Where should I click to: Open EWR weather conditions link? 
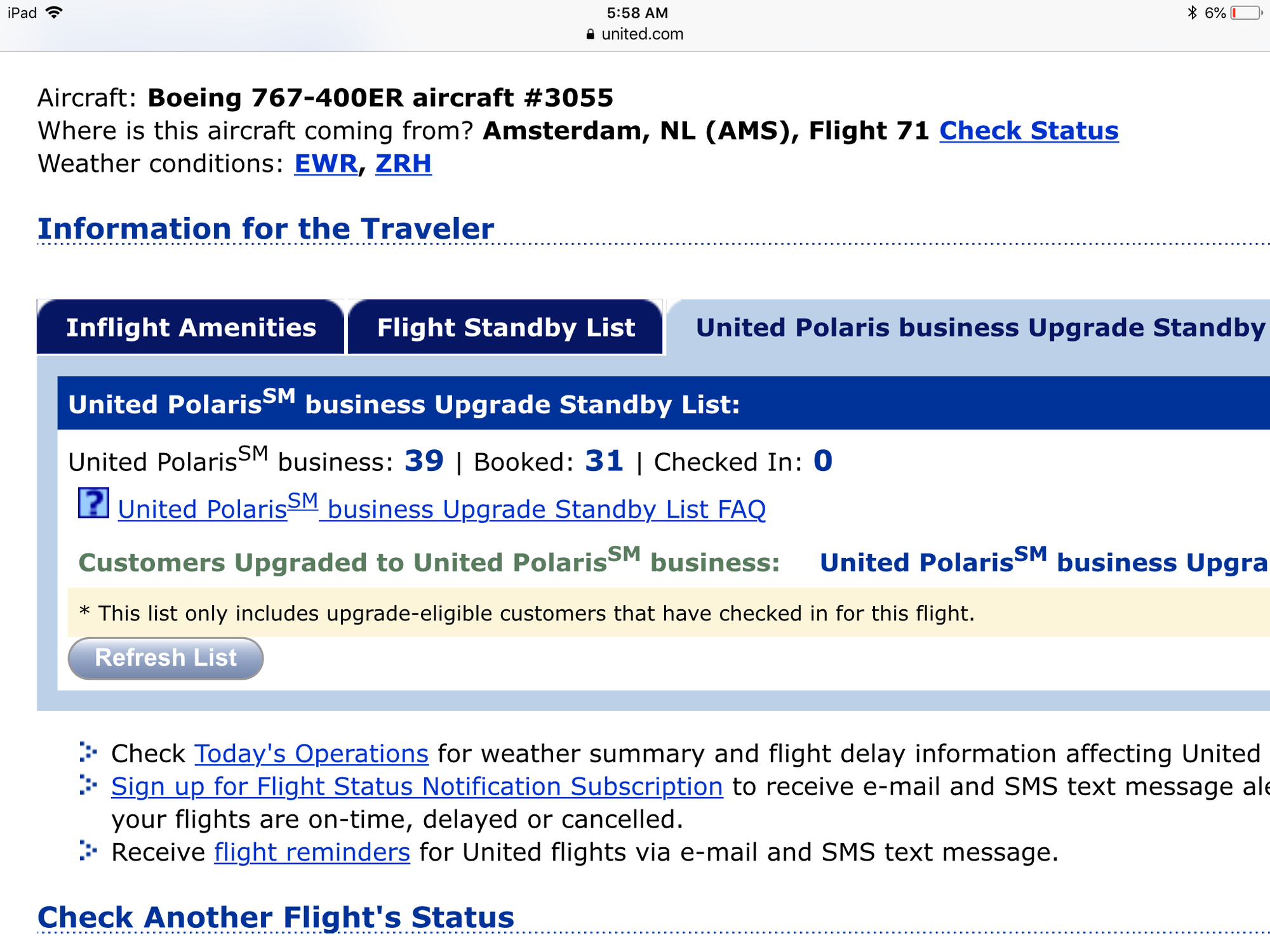[x=326, y=164]
